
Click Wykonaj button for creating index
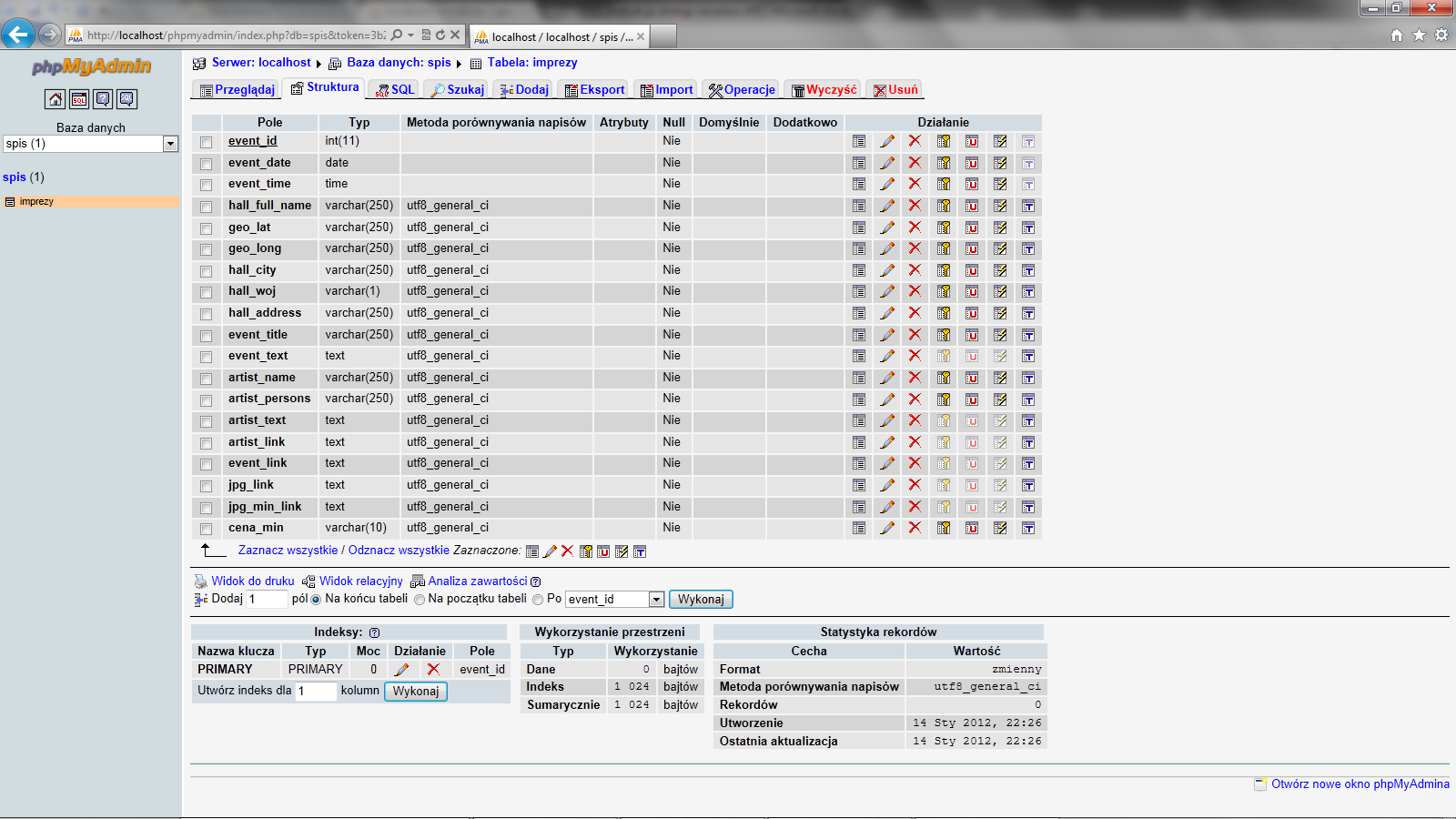(416, 692)
